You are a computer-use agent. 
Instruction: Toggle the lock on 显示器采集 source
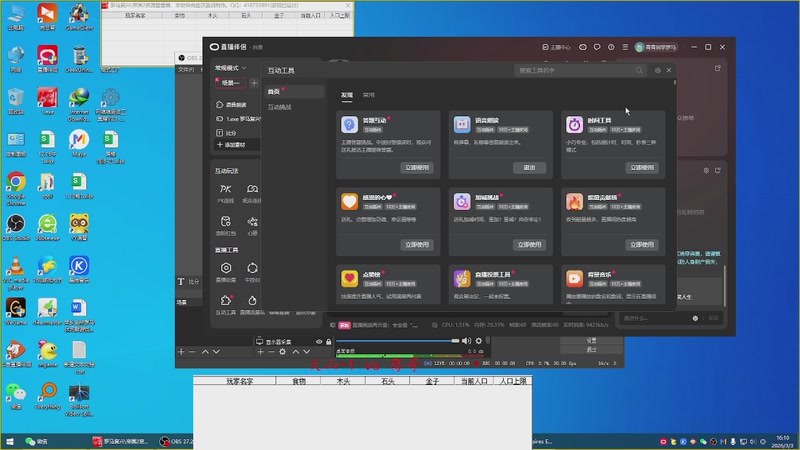(x=329, y=342)
